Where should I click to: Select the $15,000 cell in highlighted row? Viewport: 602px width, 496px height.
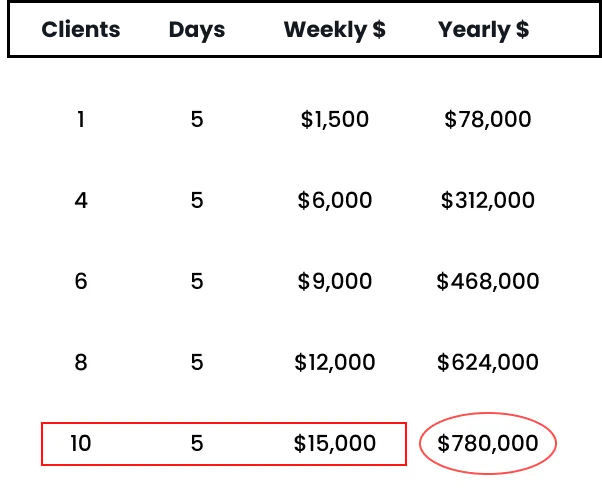334,444
